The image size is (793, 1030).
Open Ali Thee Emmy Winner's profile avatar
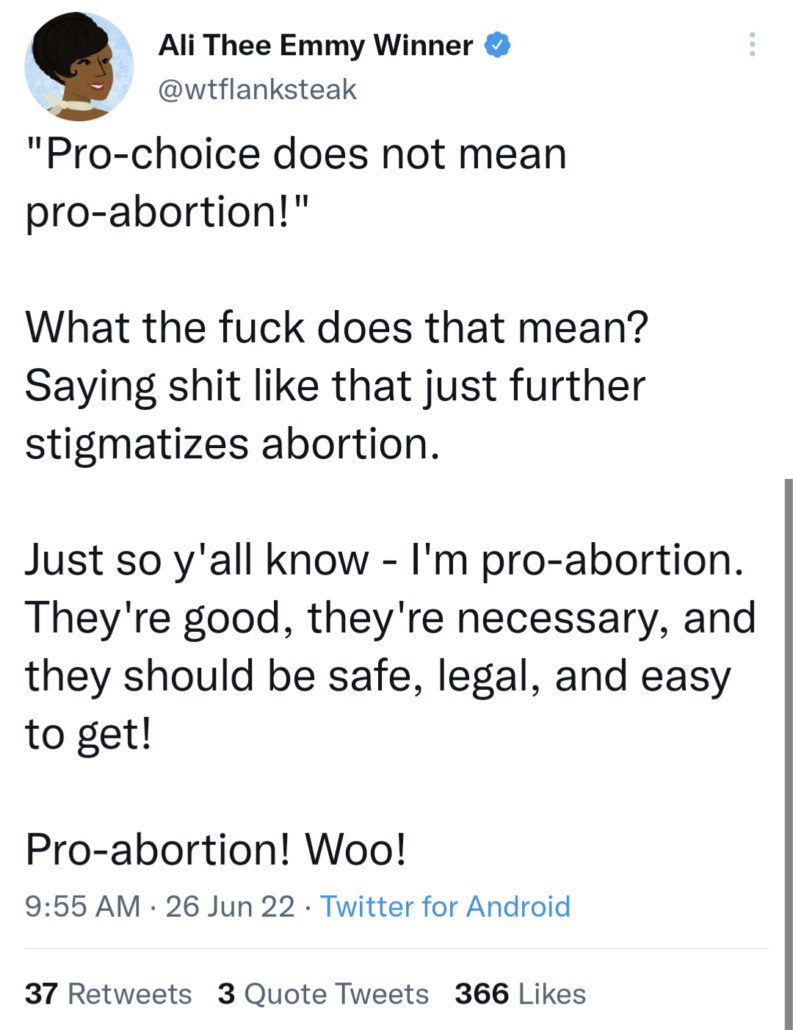pyautogui.click(x=79, y=65)
